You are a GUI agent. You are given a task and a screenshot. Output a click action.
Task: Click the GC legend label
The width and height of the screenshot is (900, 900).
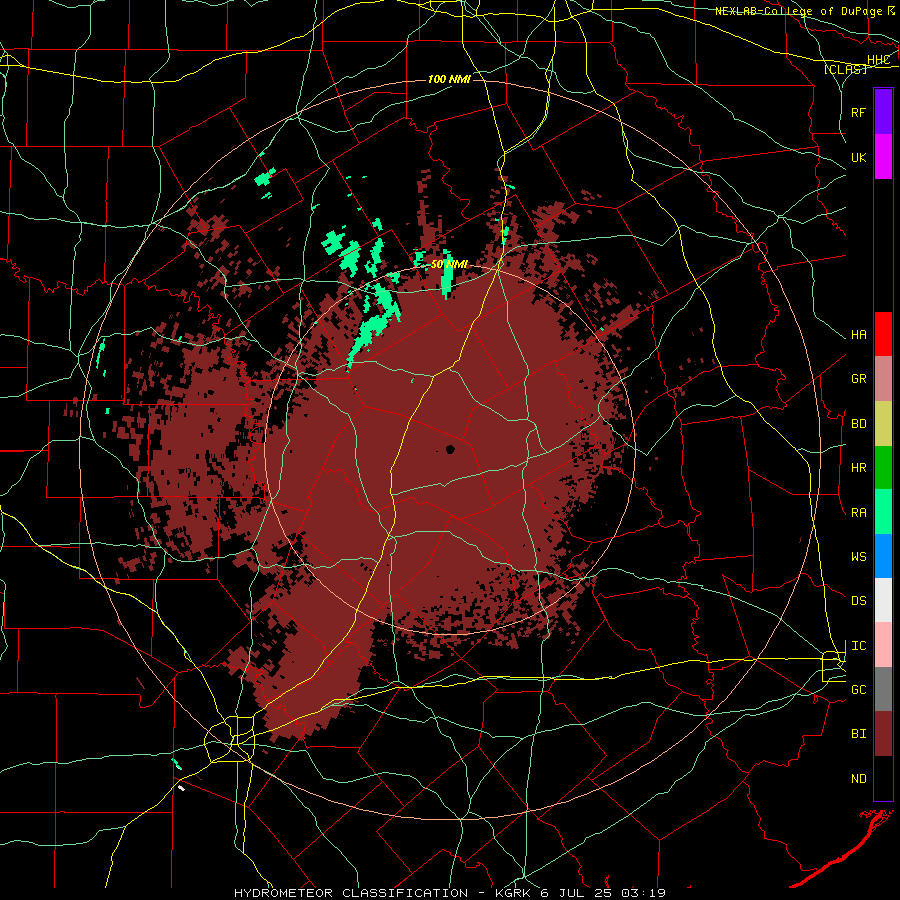(858, 690)
